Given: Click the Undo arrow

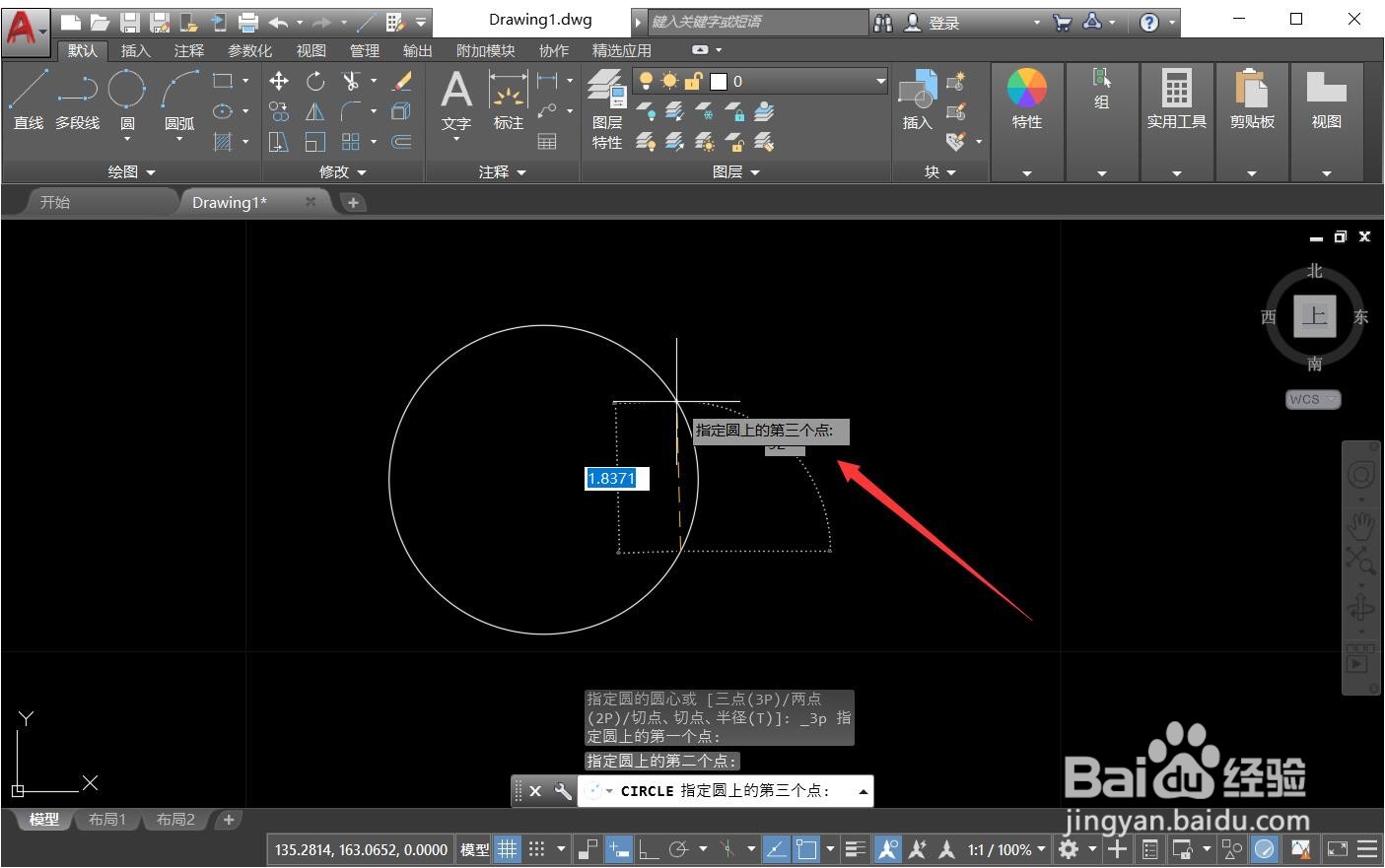Looking at the screenshot, I should pyautogui.click(x=279, y=22).
